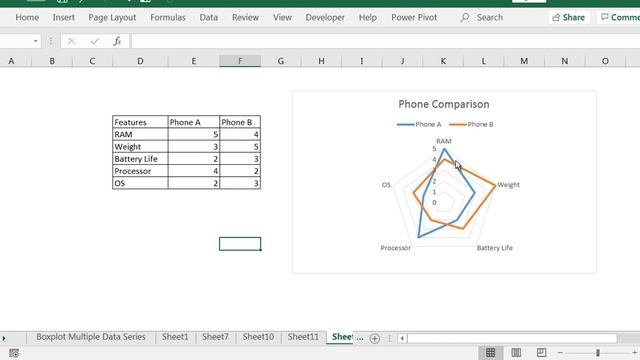The width and height of the screenshot is (640, 360).
Task: Click the Phone Comparison chart title
Action: click(x=444, y=104)
